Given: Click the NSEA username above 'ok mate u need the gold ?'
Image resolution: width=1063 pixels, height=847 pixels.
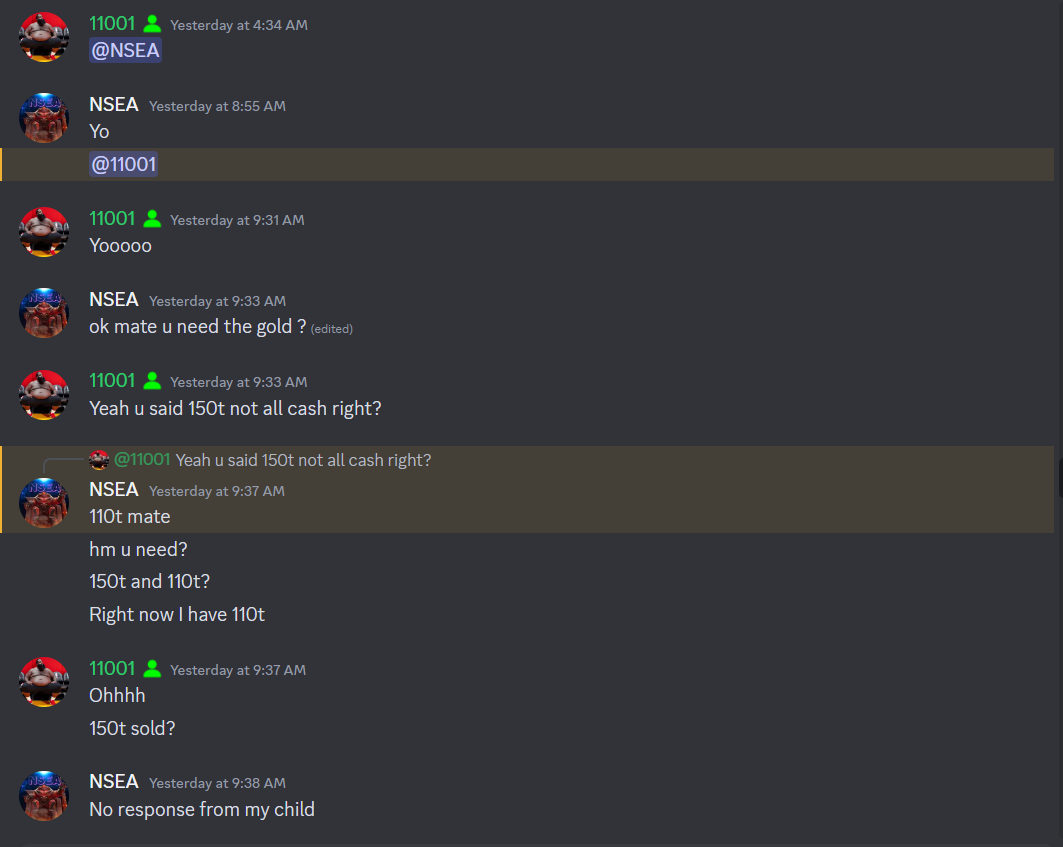Looking at the screenshot, I should 114,300.
